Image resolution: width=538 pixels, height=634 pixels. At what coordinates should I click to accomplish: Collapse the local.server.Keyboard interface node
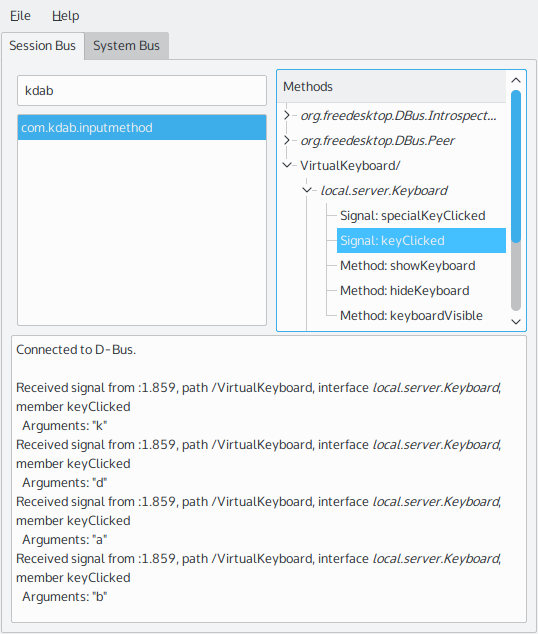coord(307,190)
